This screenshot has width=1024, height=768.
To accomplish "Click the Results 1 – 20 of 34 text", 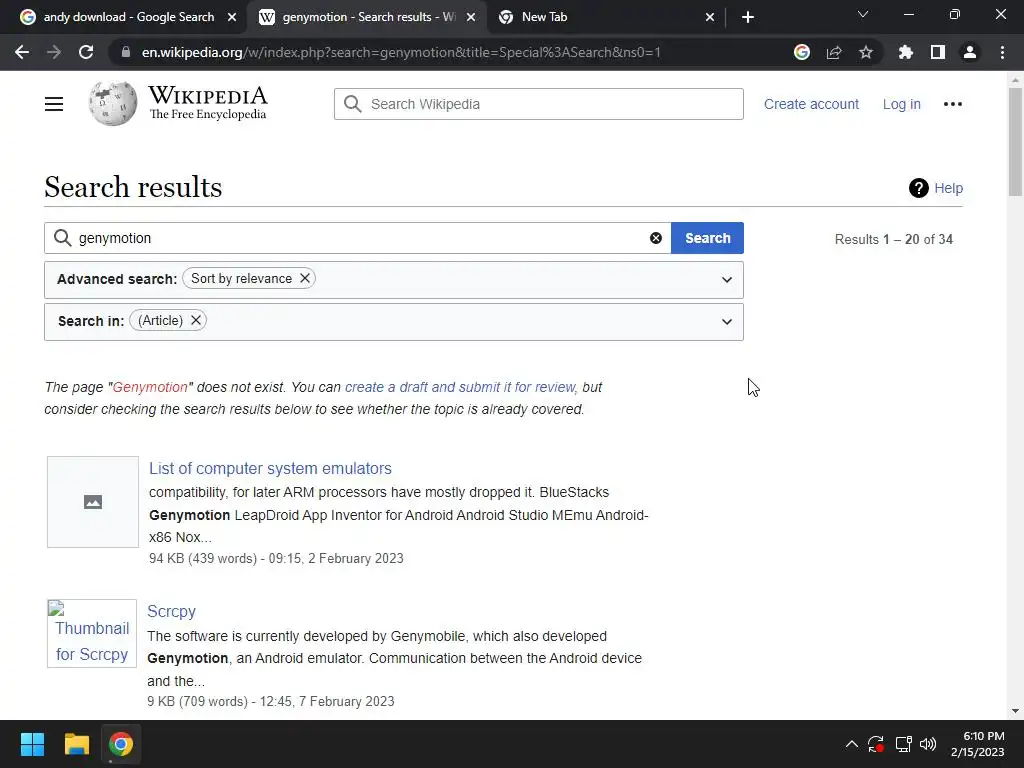I will [x=893, y=240].
